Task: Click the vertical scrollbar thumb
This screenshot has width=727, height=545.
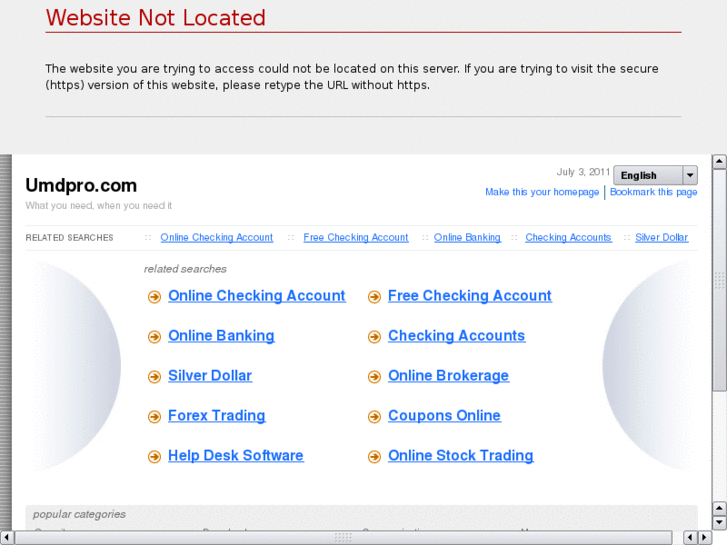Action: click(x=719, y=280)
